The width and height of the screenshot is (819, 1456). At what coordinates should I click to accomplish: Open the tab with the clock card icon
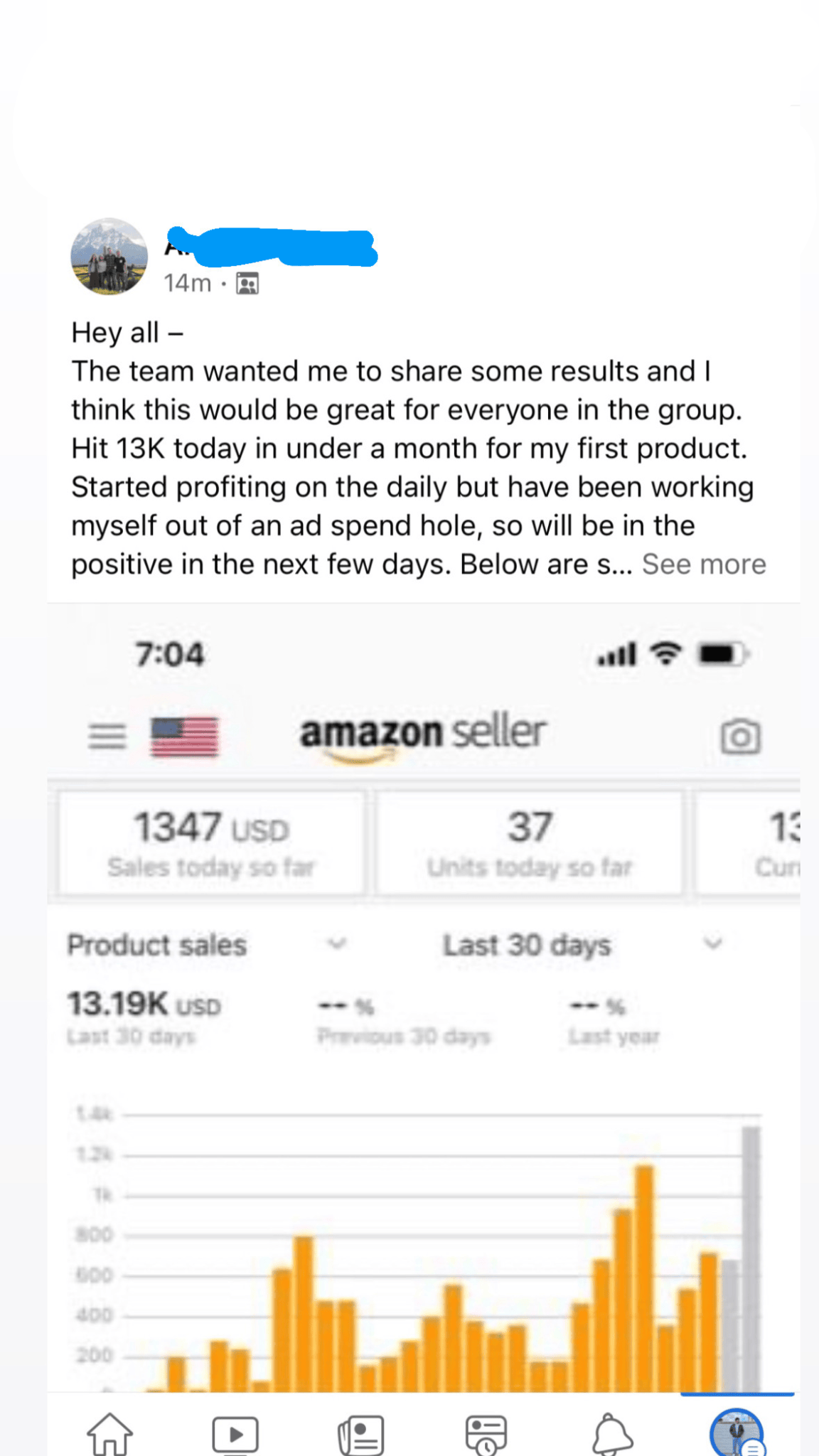point(486,1433)
